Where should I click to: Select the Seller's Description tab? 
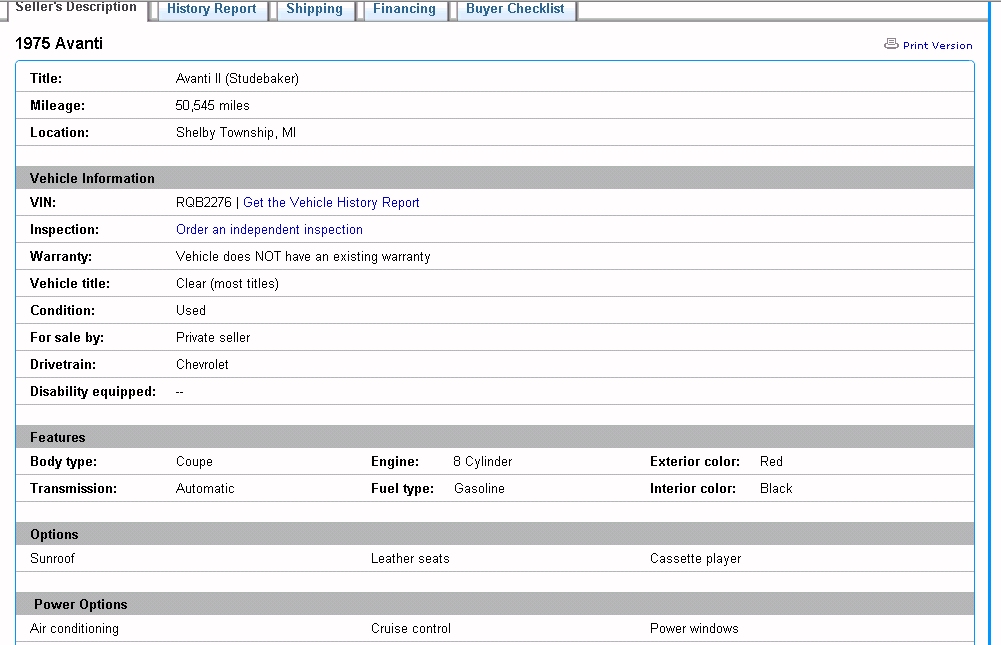[76, 8]
